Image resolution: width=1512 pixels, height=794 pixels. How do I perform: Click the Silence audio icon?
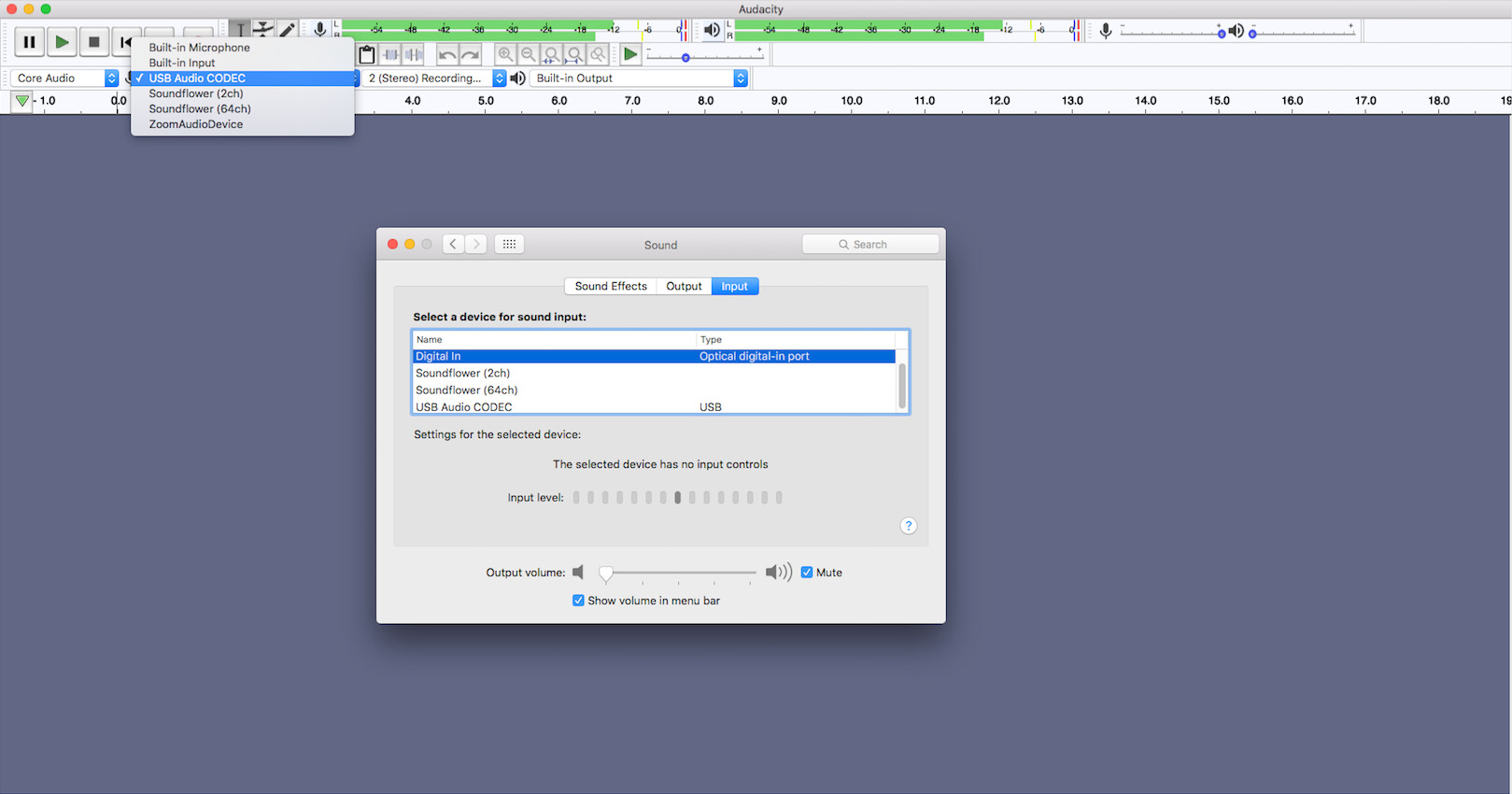pyautogui.click(x=414, y=55)
